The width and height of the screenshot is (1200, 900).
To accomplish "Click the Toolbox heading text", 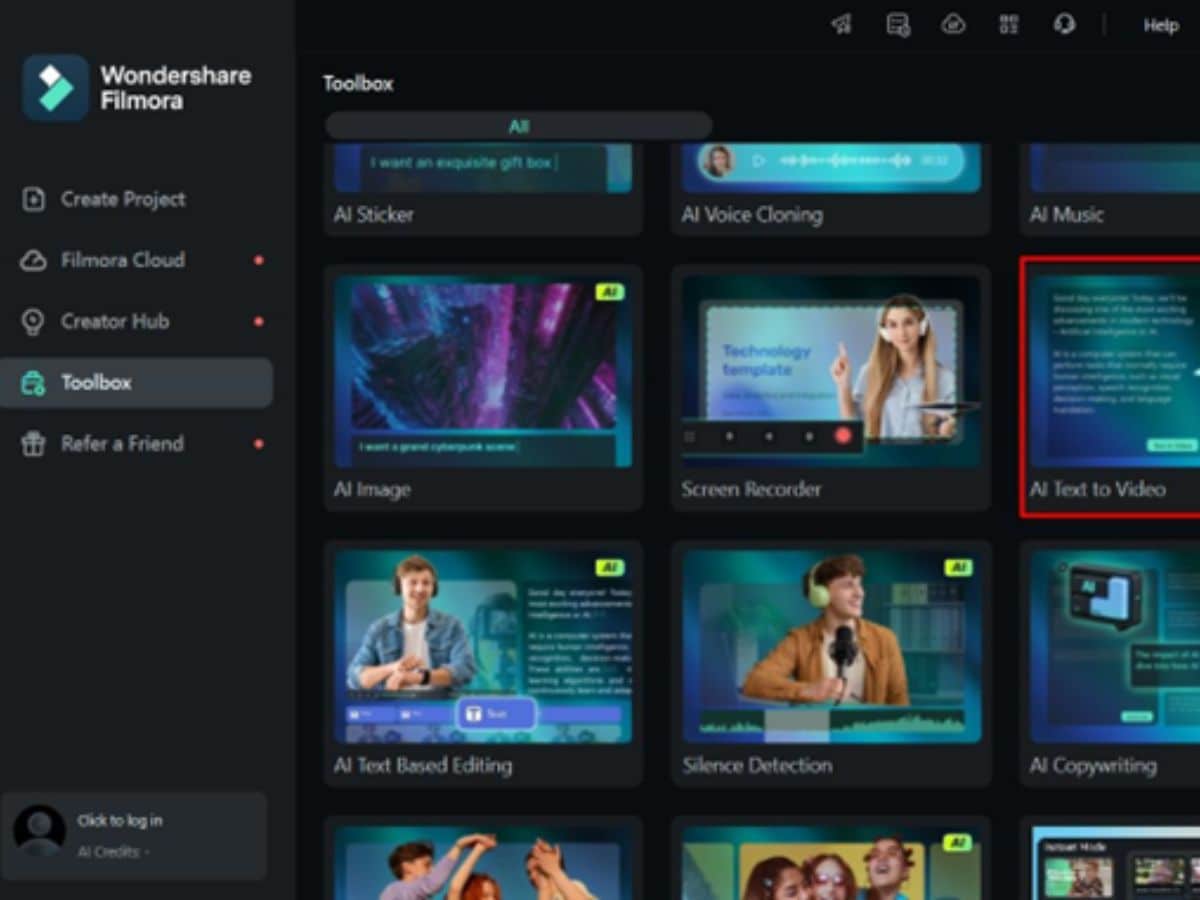I will [358, 84].
